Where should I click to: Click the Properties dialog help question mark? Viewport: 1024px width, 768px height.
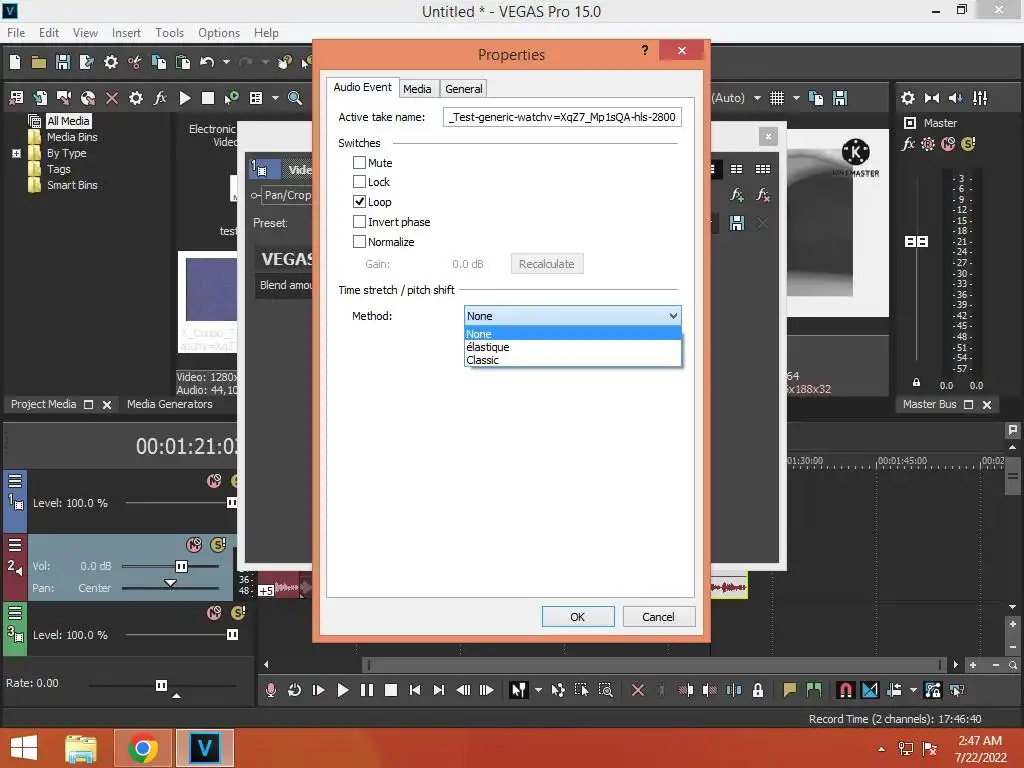pos(645,50)
